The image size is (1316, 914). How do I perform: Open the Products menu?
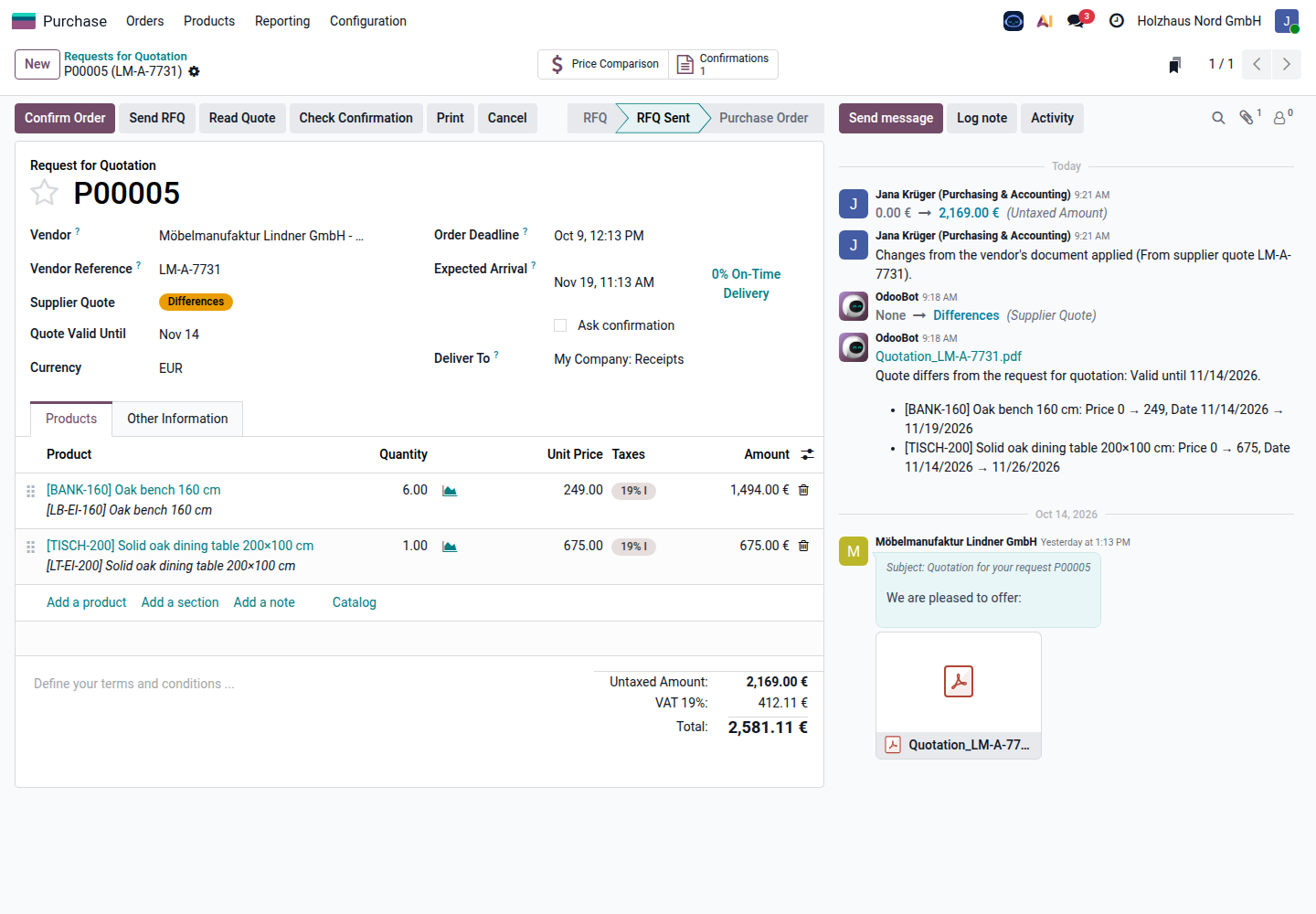tap(209, 21)
